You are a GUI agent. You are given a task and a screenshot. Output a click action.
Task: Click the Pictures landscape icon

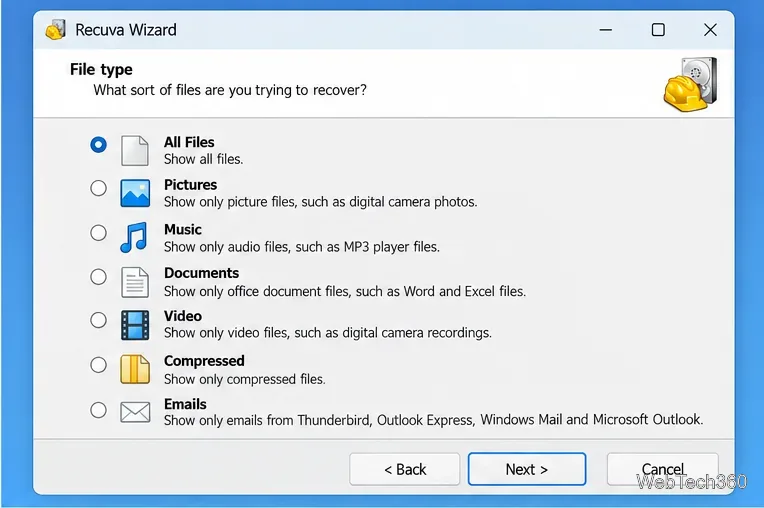[x=135, y=193]
